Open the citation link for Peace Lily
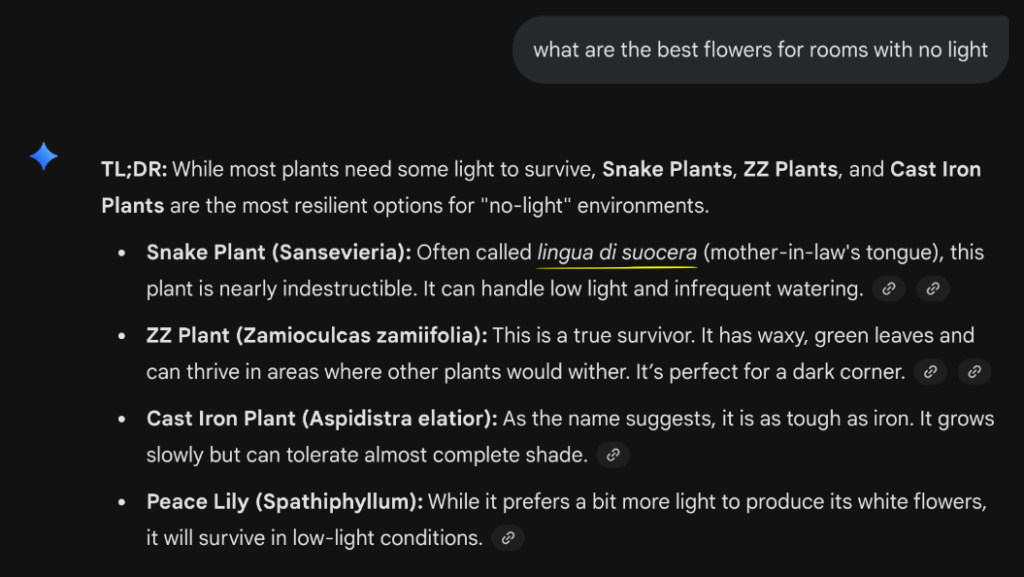Image resolution: width=1024 pixels, height=577 pixels. [x=507, y=538]
